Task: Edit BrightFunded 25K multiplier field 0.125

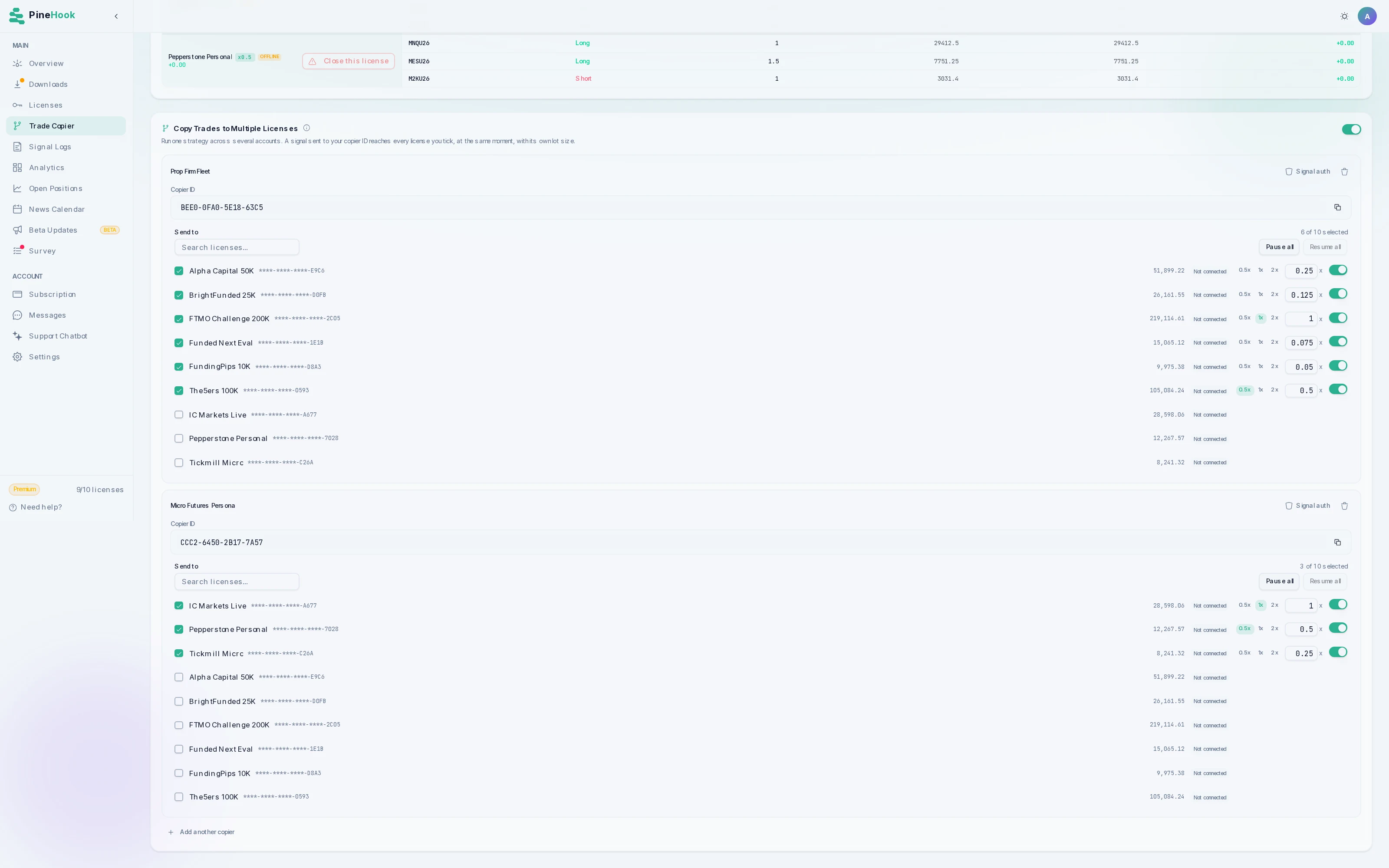Action: pos(1300,295)
